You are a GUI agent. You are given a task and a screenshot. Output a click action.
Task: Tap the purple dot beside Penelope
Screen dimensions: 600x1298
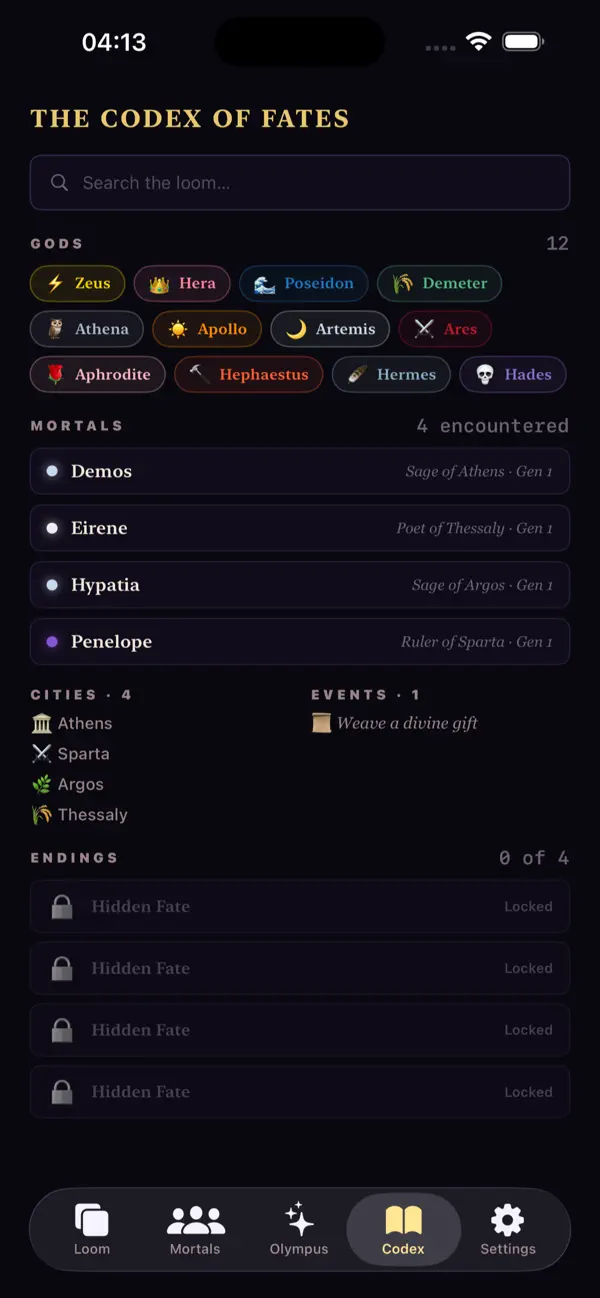(52, 642)
